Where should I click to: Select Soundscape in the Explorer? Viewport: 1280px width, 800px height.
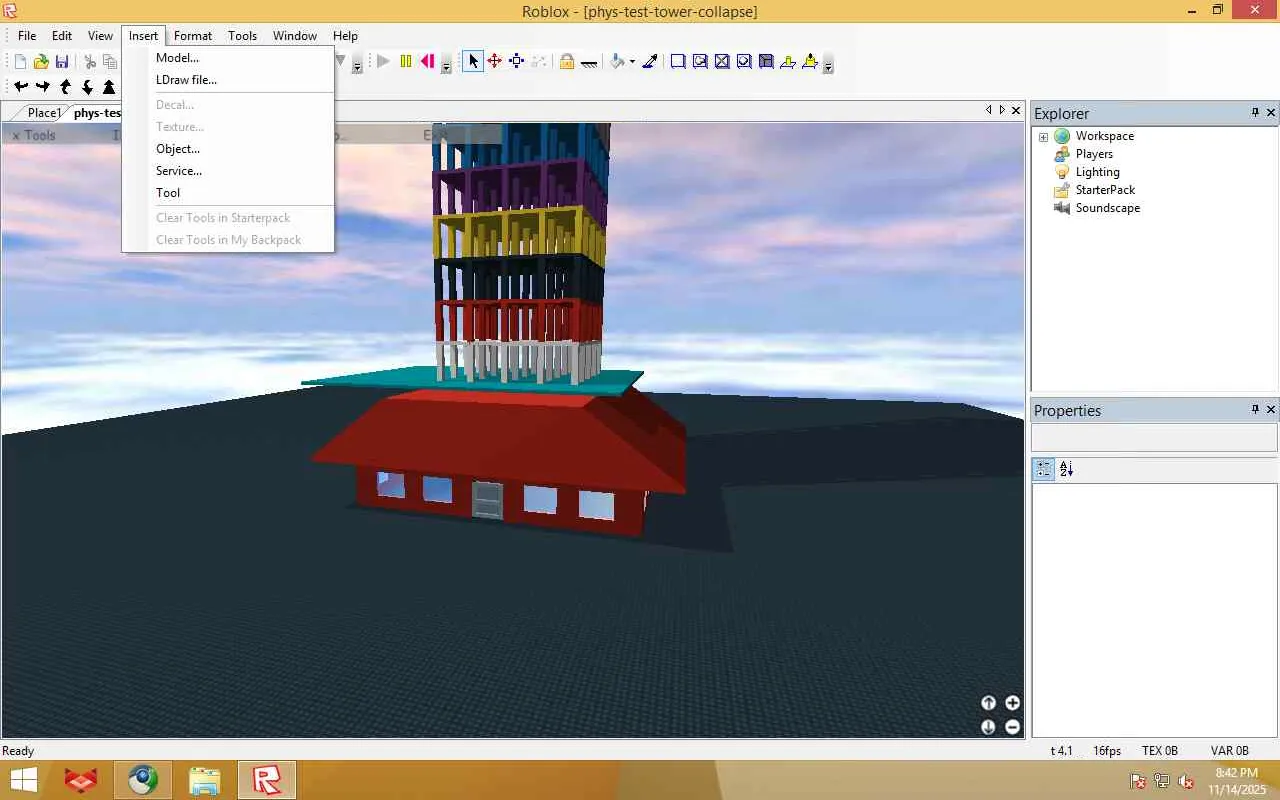tap(1107, 208)
